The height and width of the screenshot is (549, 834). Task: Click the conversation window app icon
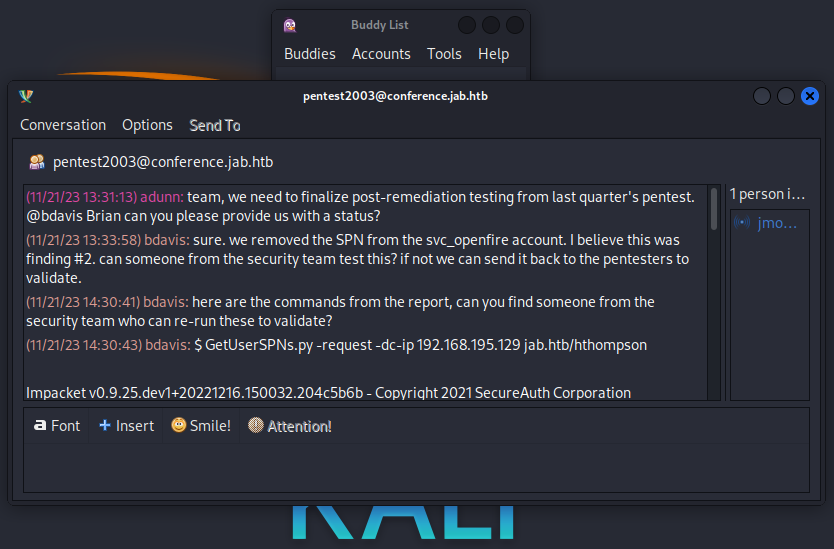[x=26, y=96]
